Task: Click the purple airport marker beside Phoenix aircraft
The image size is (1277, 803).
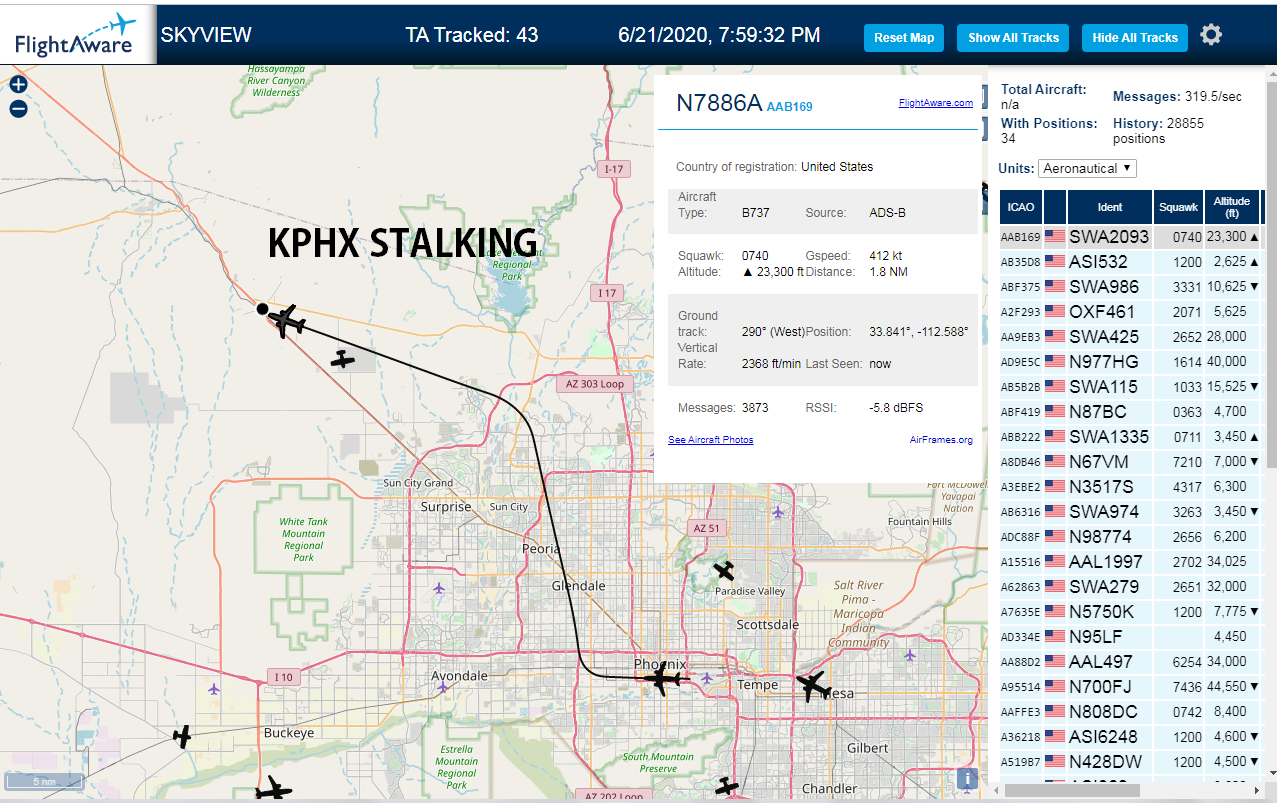Action: click(x=707, y=679)
